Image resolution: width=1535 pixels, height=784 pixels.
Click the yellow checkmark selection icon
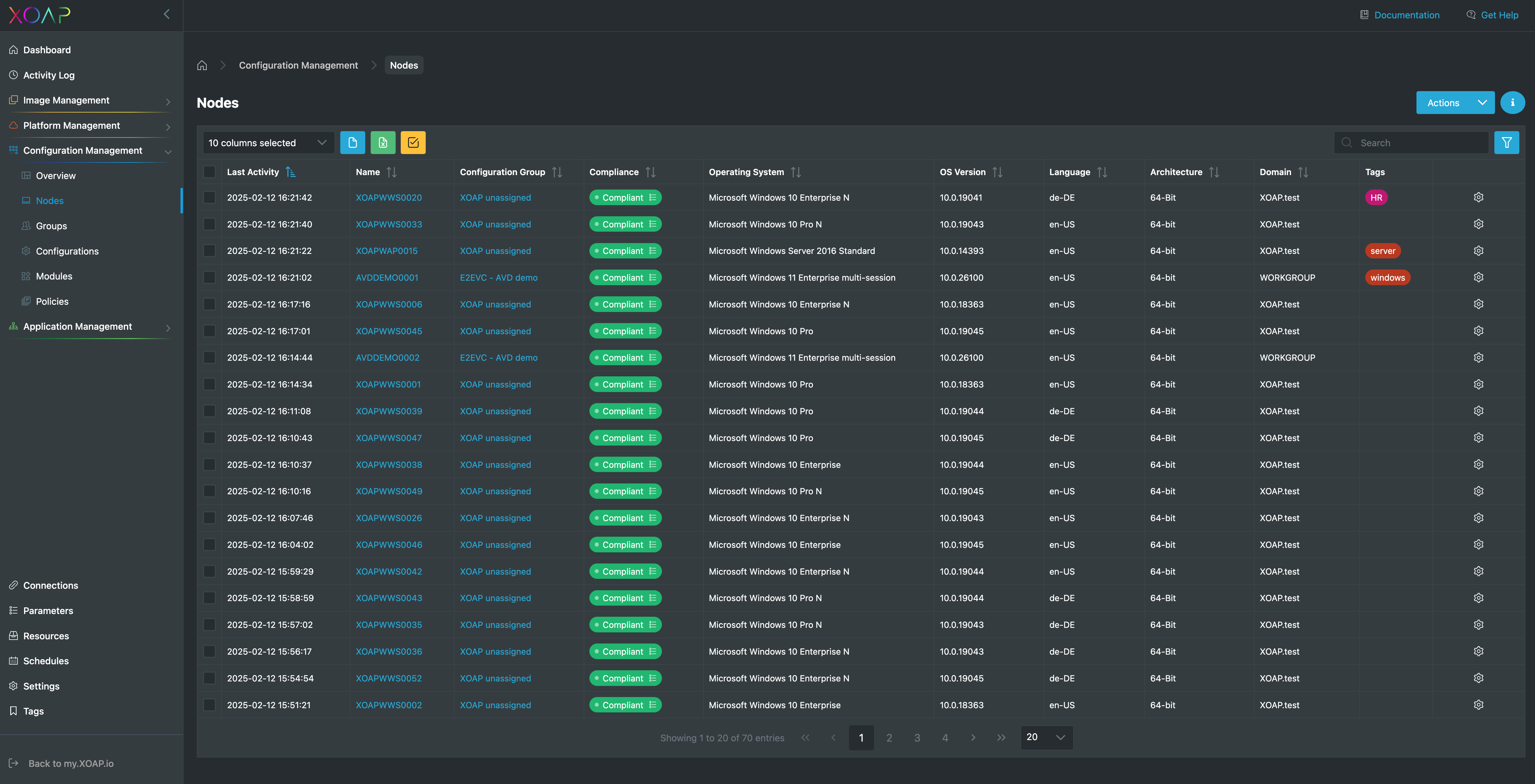coord(413,142)
